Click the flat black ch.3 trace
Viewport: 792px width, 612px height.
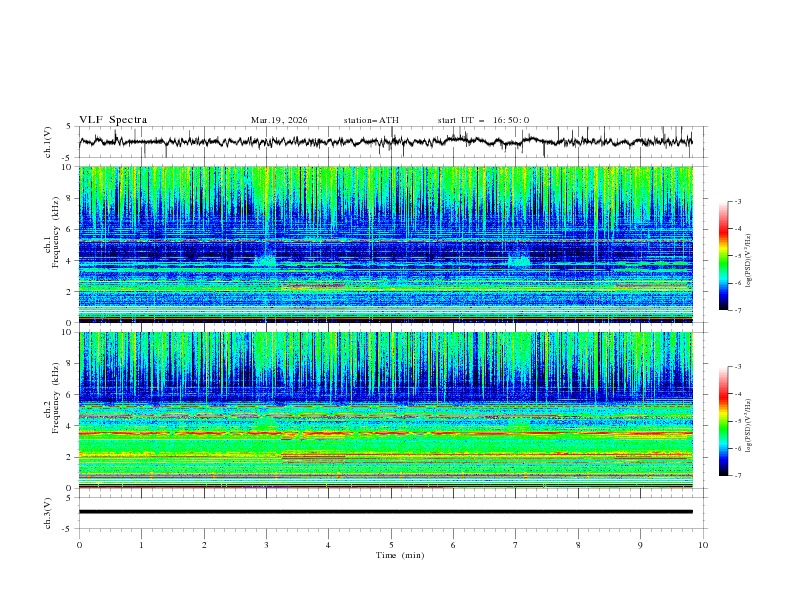tap(386, 512)
